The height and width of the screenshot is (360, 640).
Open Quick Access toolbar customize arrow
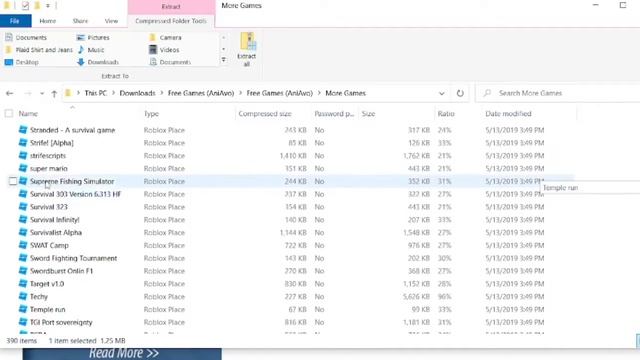[x=48, y=6]
